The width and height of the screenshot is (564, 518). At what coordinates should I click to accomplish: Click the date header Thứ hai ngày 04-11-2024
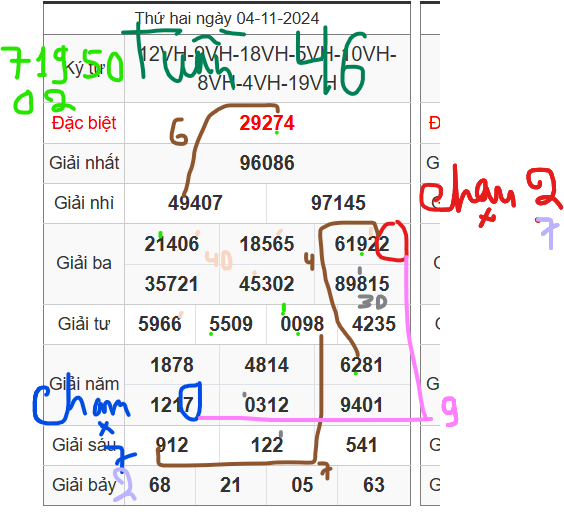point(227,19)
